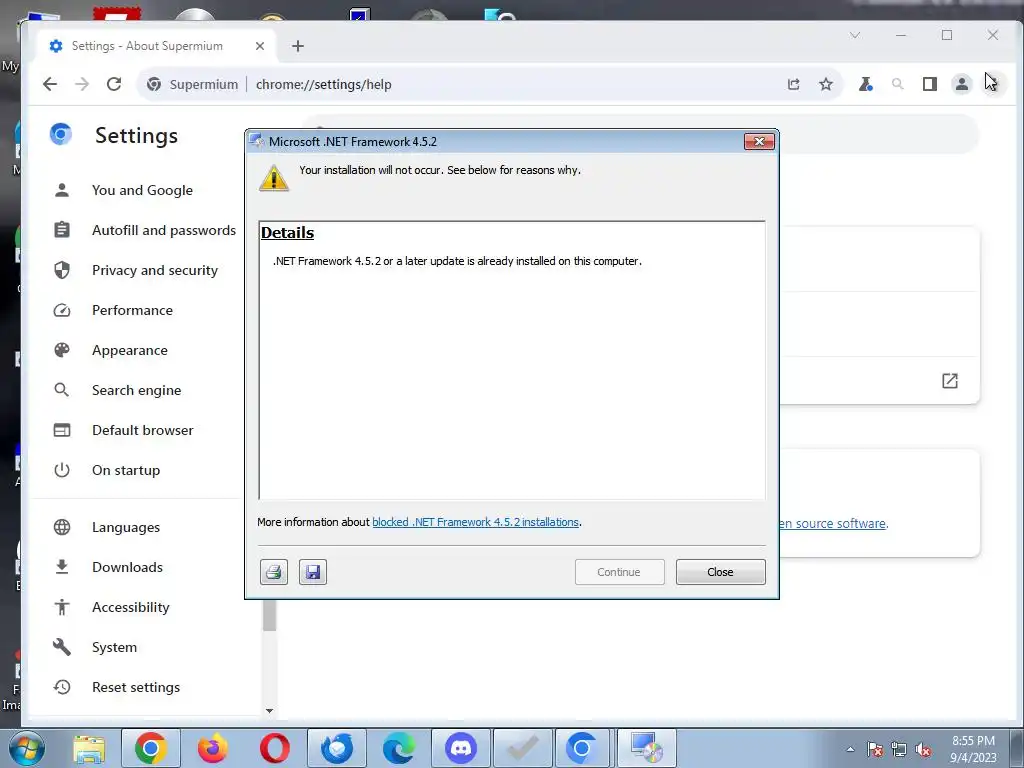Click the open-in-new-window icon on About card
Screen dimensions: 1024x768
click(950, 381)
